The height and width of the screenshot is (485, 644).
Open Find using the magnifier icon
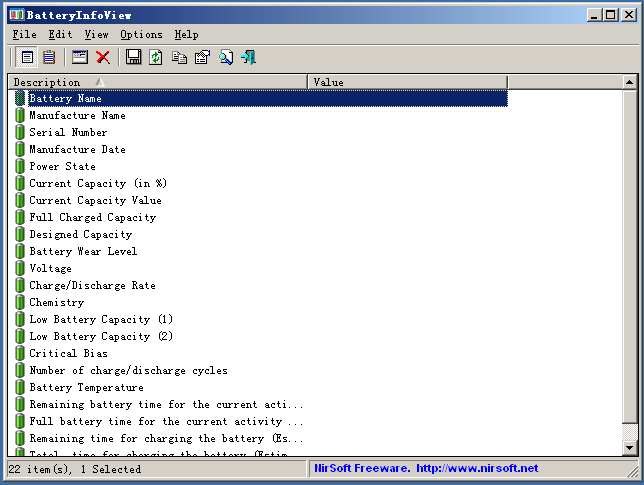pos(226,57)
